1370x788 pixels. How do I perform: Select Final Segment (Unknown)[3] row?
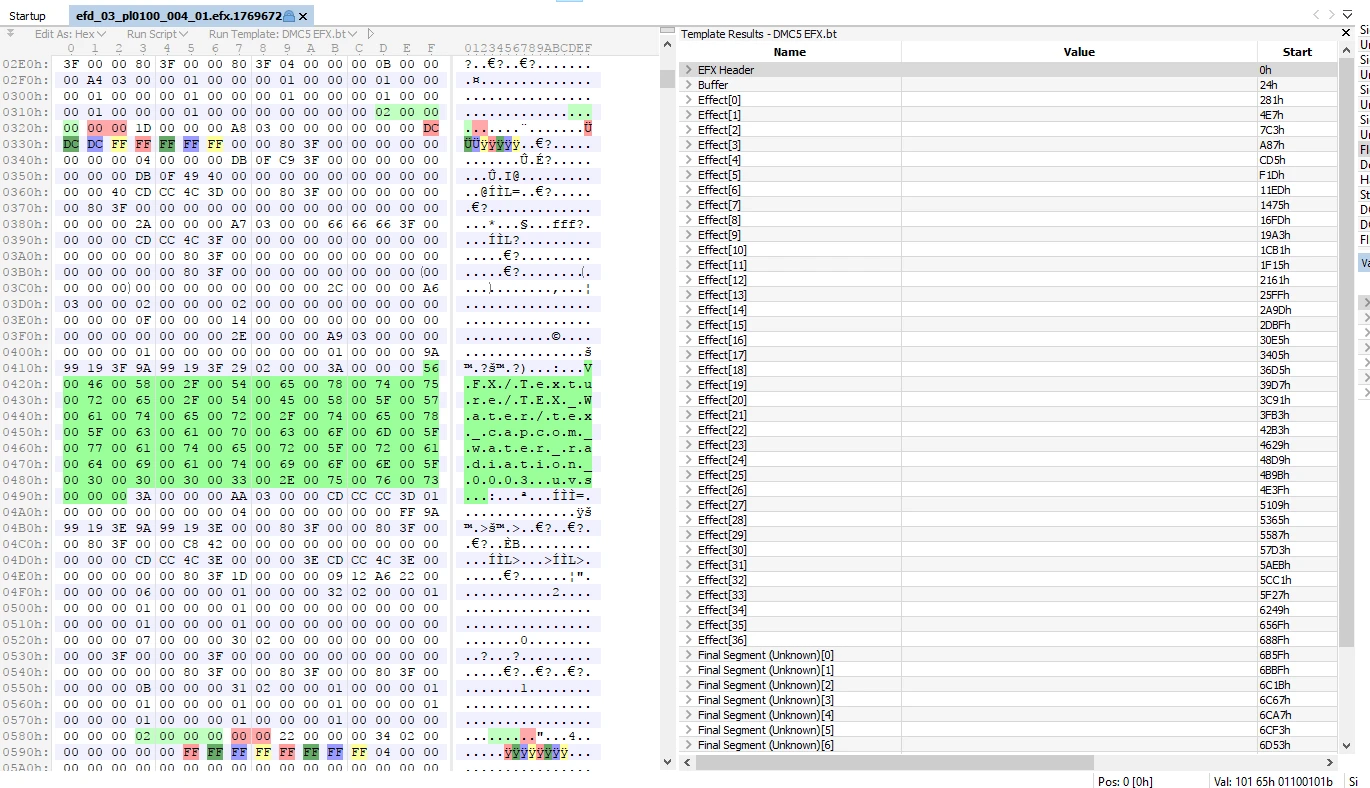pyautogui.click(x=1007, y=700)
